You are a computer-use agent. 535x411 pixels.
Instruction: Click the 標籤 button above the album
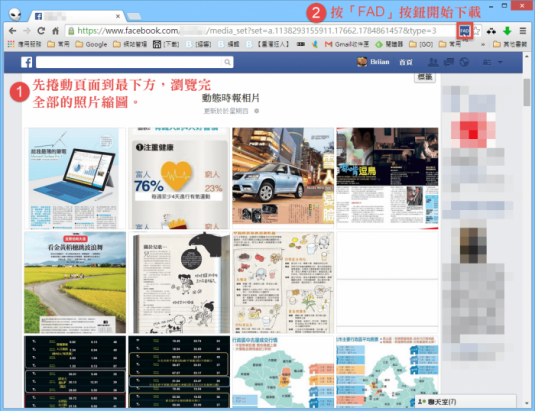tap(425, 77)
